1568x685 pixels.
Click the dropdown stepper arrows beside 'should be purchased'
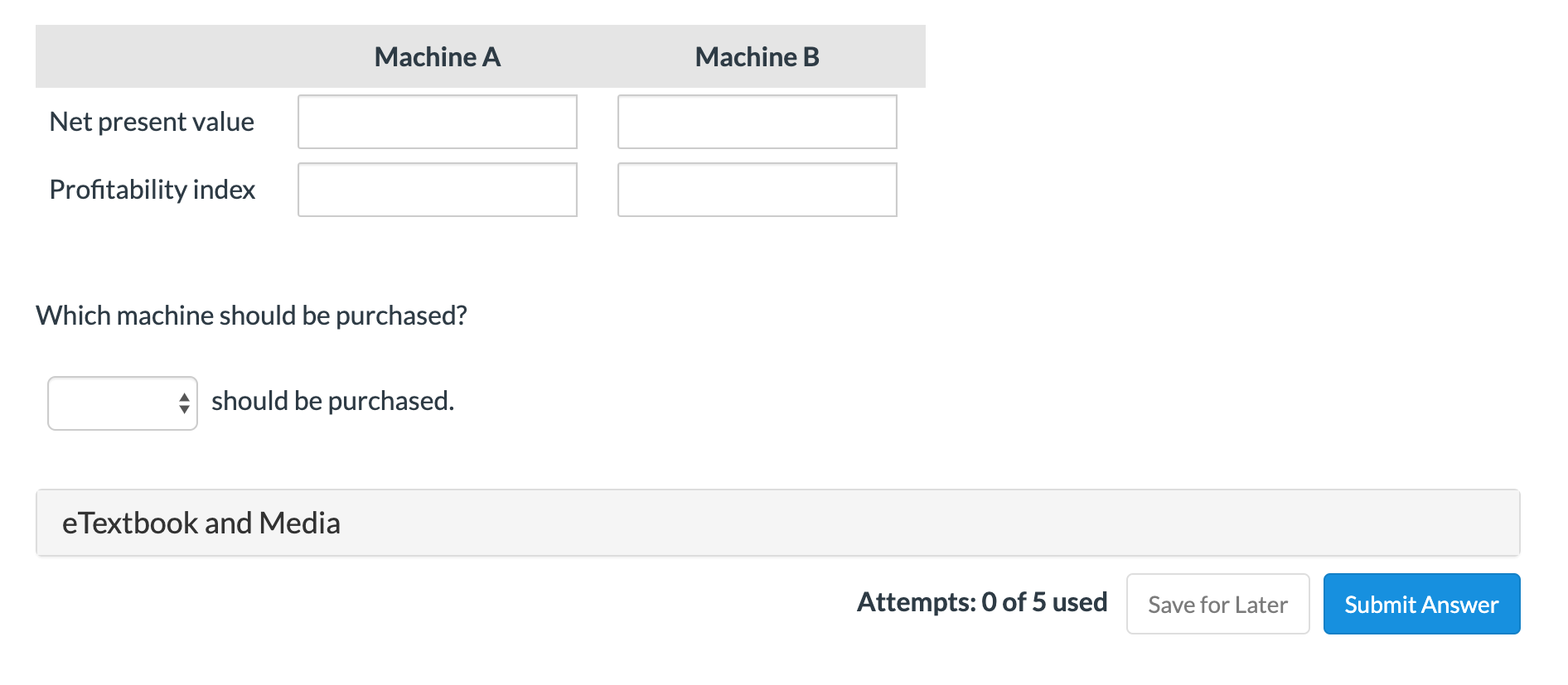(184, 403)
